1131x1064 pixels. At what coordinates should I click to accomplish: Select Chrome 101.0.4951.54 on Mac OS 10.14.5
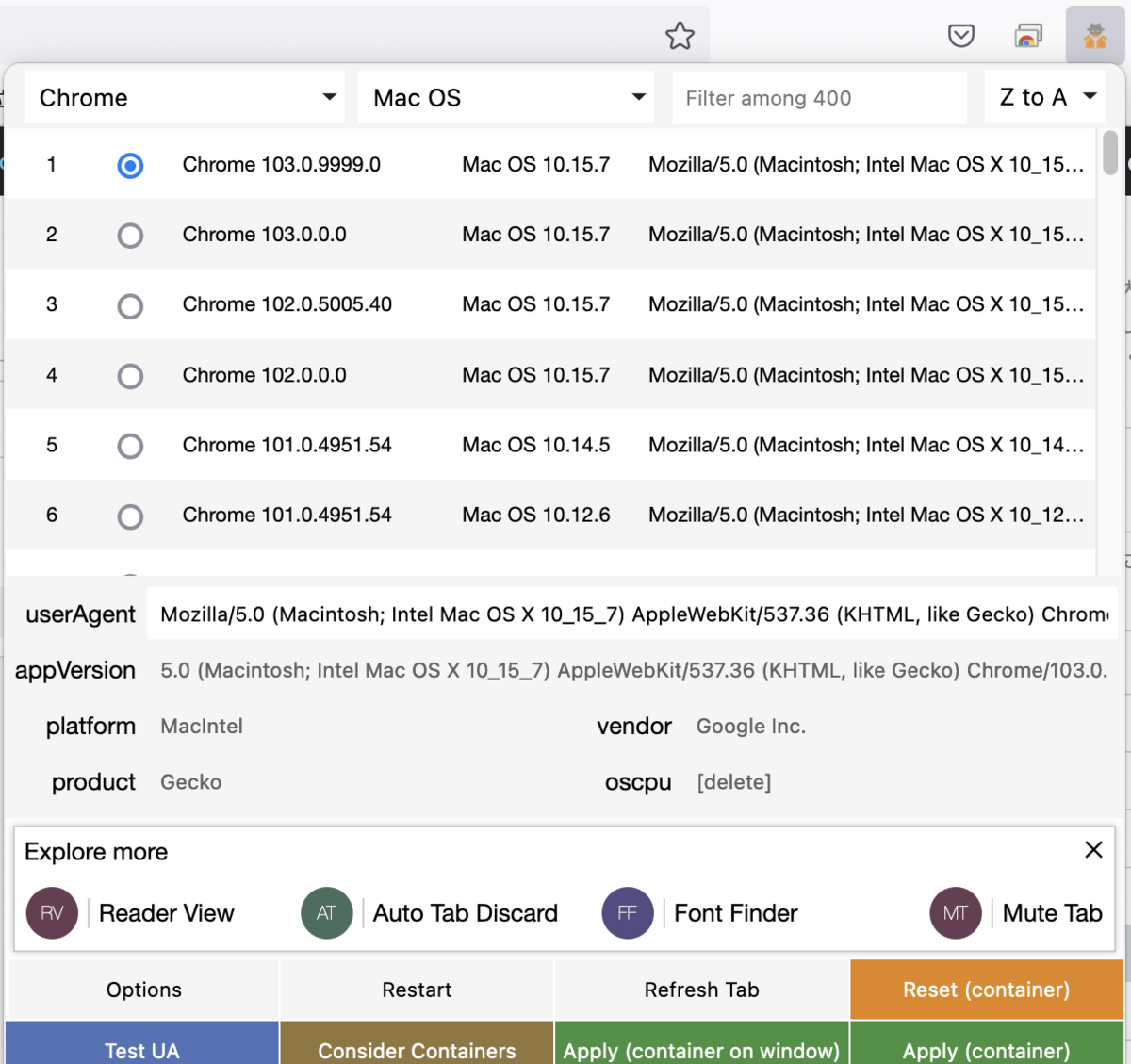(130, 446)
